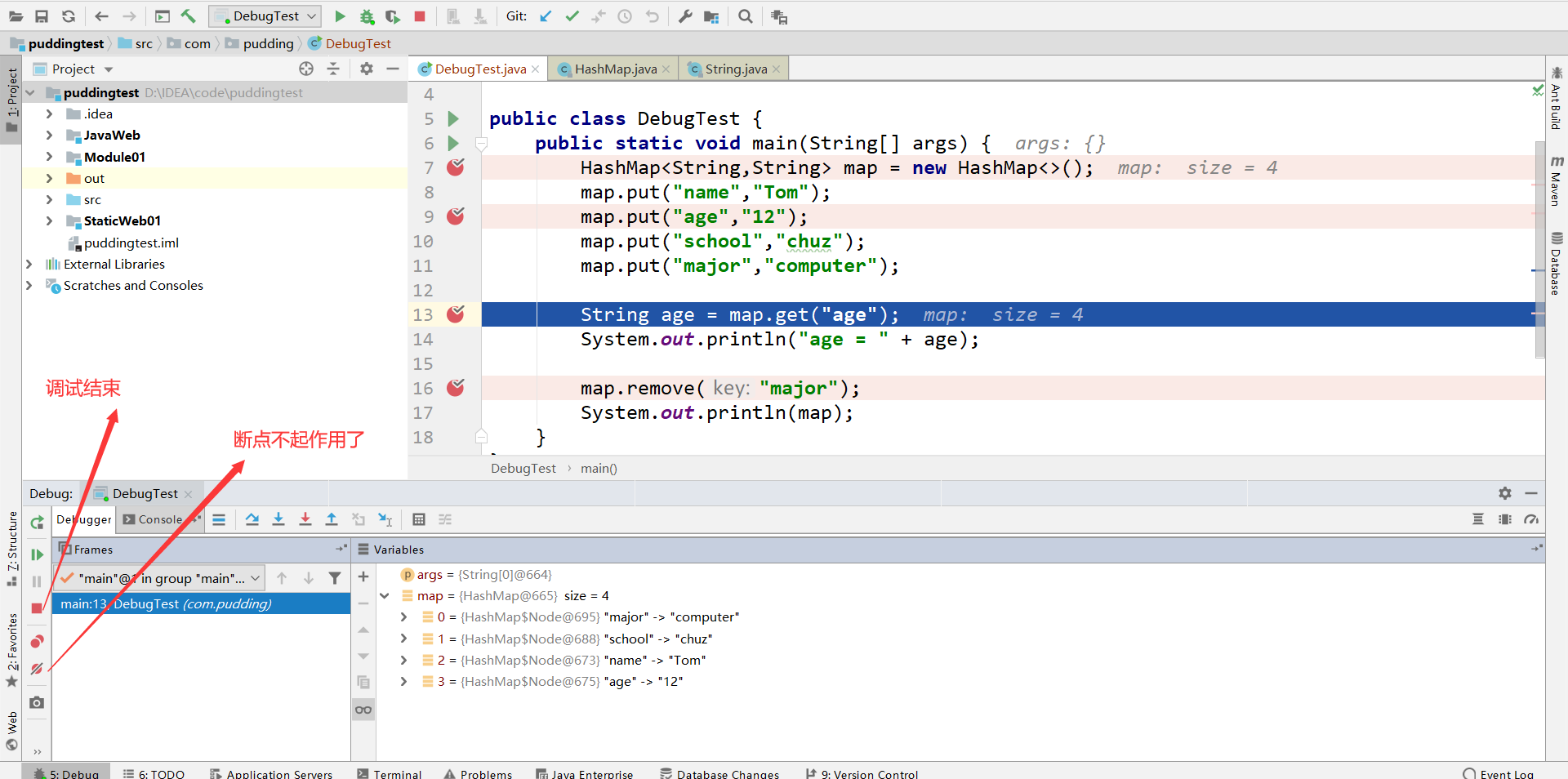Image resolution: width=1568 pixels, height=779 pixels.
Task: Click Step Into icon in debugger toolbar
Action: tap(278, 519)
